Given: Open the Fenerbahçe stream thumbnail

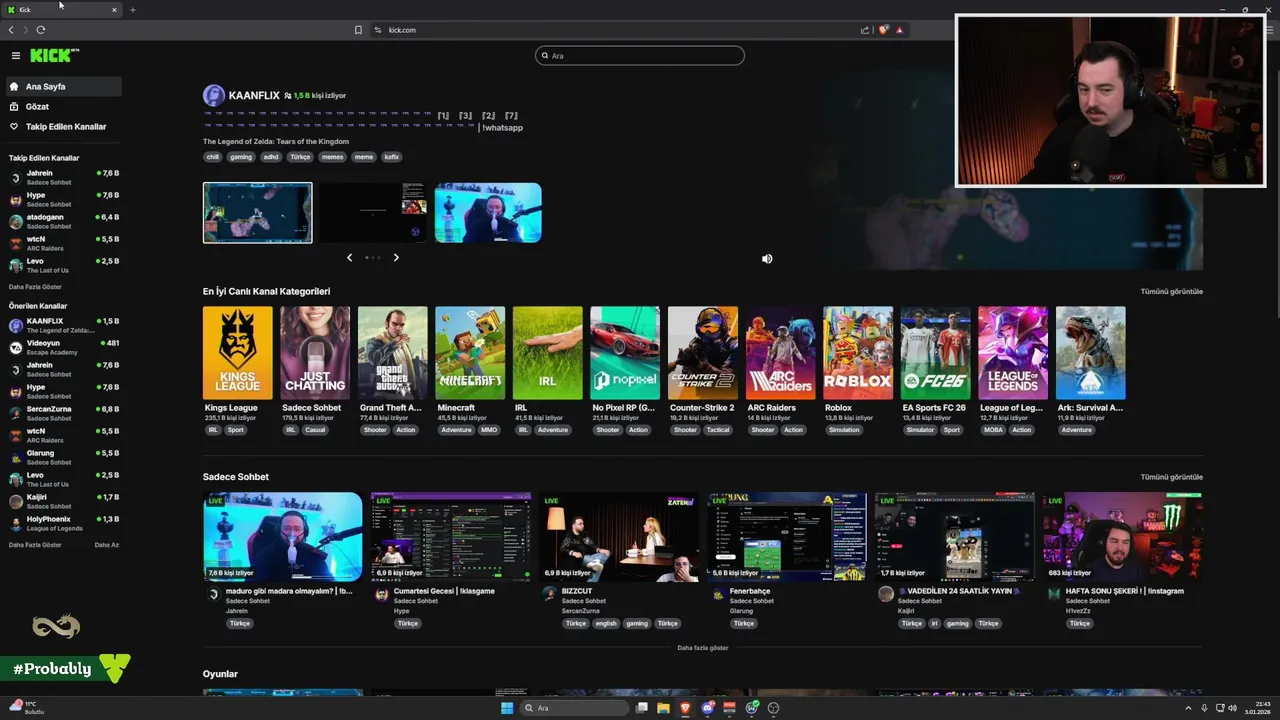Looking at the screenshot, I should [786, 536].
